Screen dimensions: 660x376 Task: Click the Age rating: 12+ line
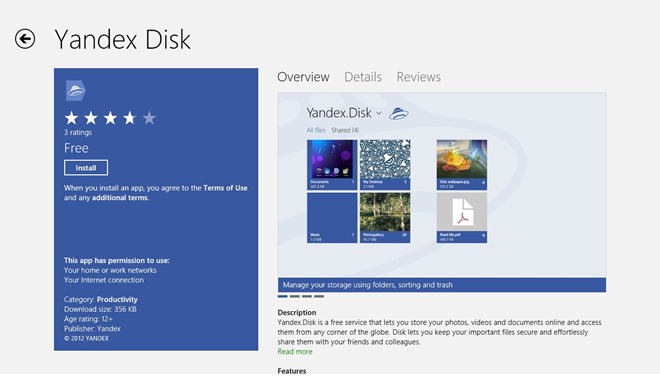88,319
